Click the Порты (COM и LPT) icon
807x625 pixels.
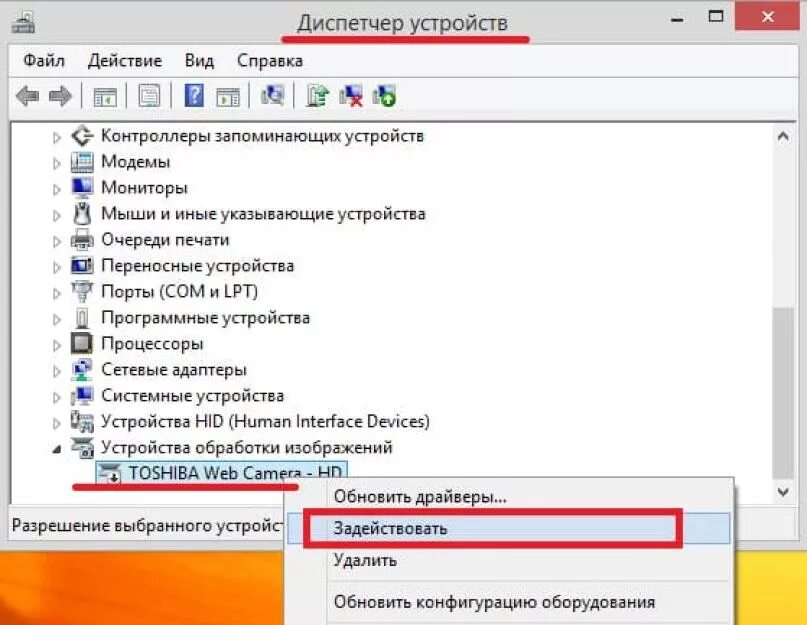(x=82, y=291)
